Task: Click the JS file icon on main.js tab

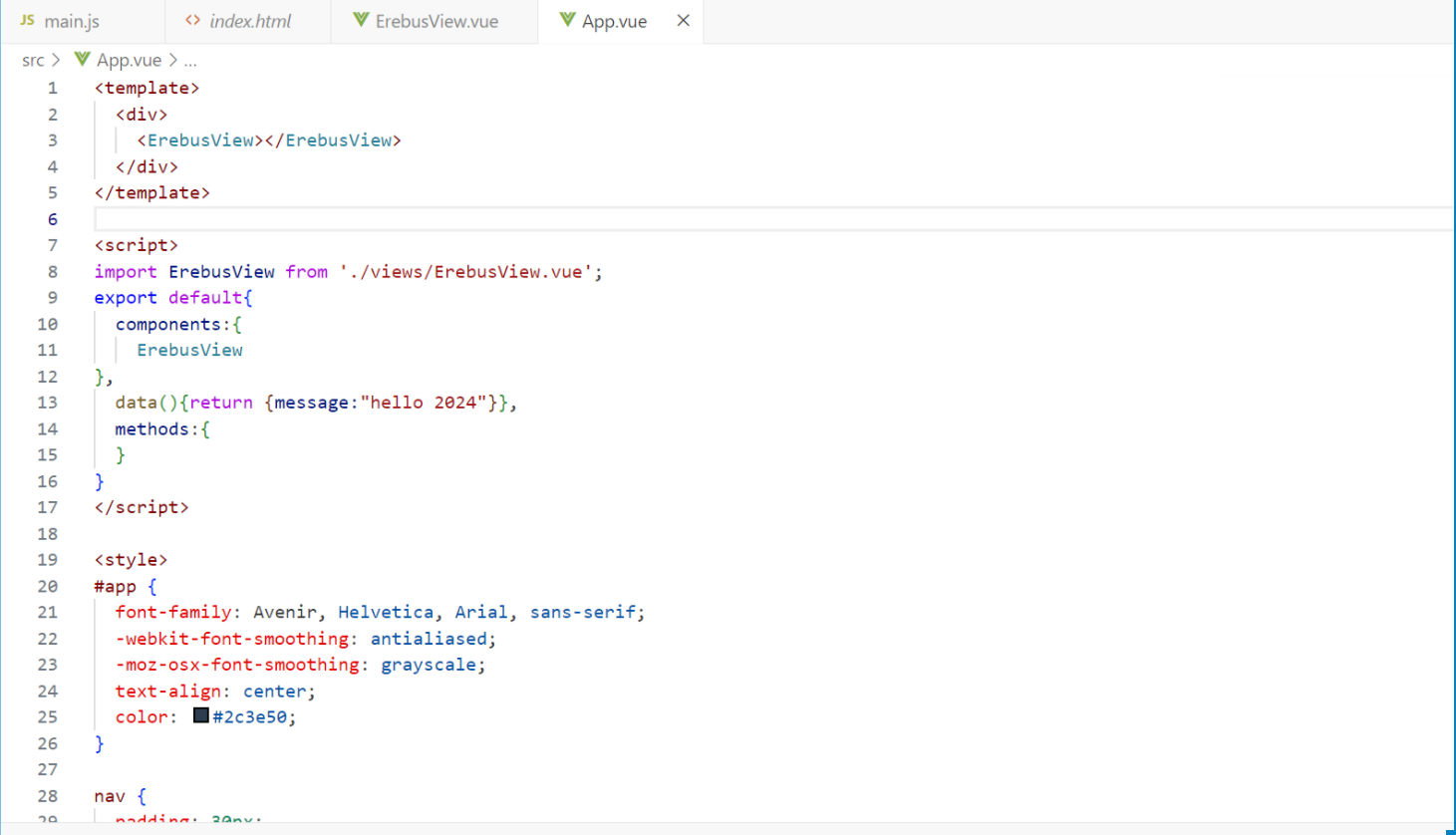Action: click(27, 20)
